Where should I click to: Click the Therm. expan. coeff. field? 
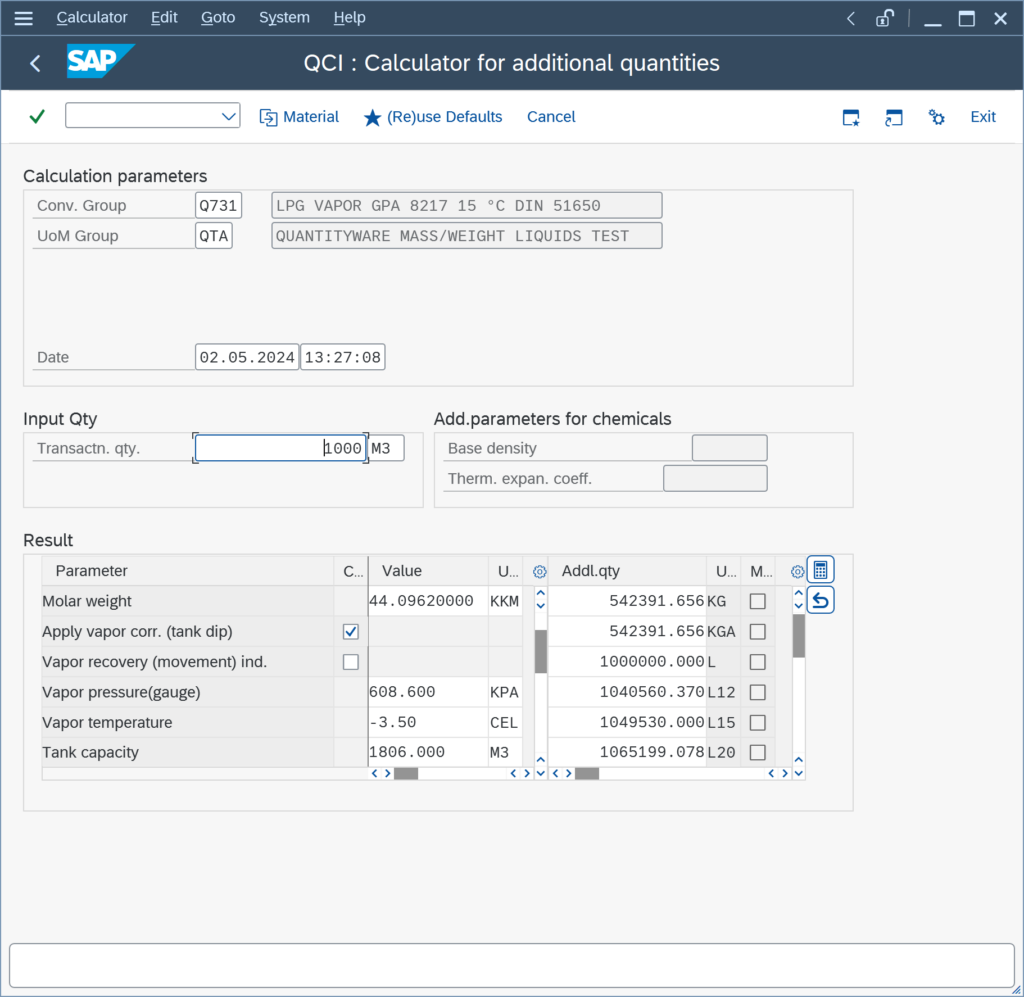715,479
